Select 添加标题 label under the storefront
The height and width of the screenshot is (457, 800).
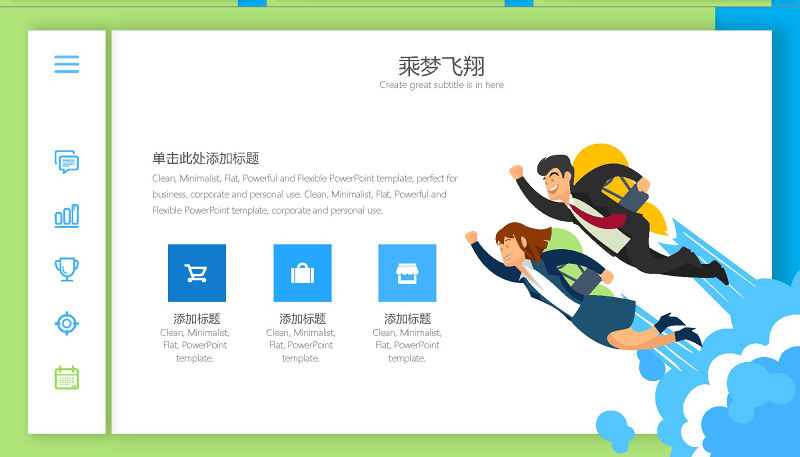click(407, 319)
